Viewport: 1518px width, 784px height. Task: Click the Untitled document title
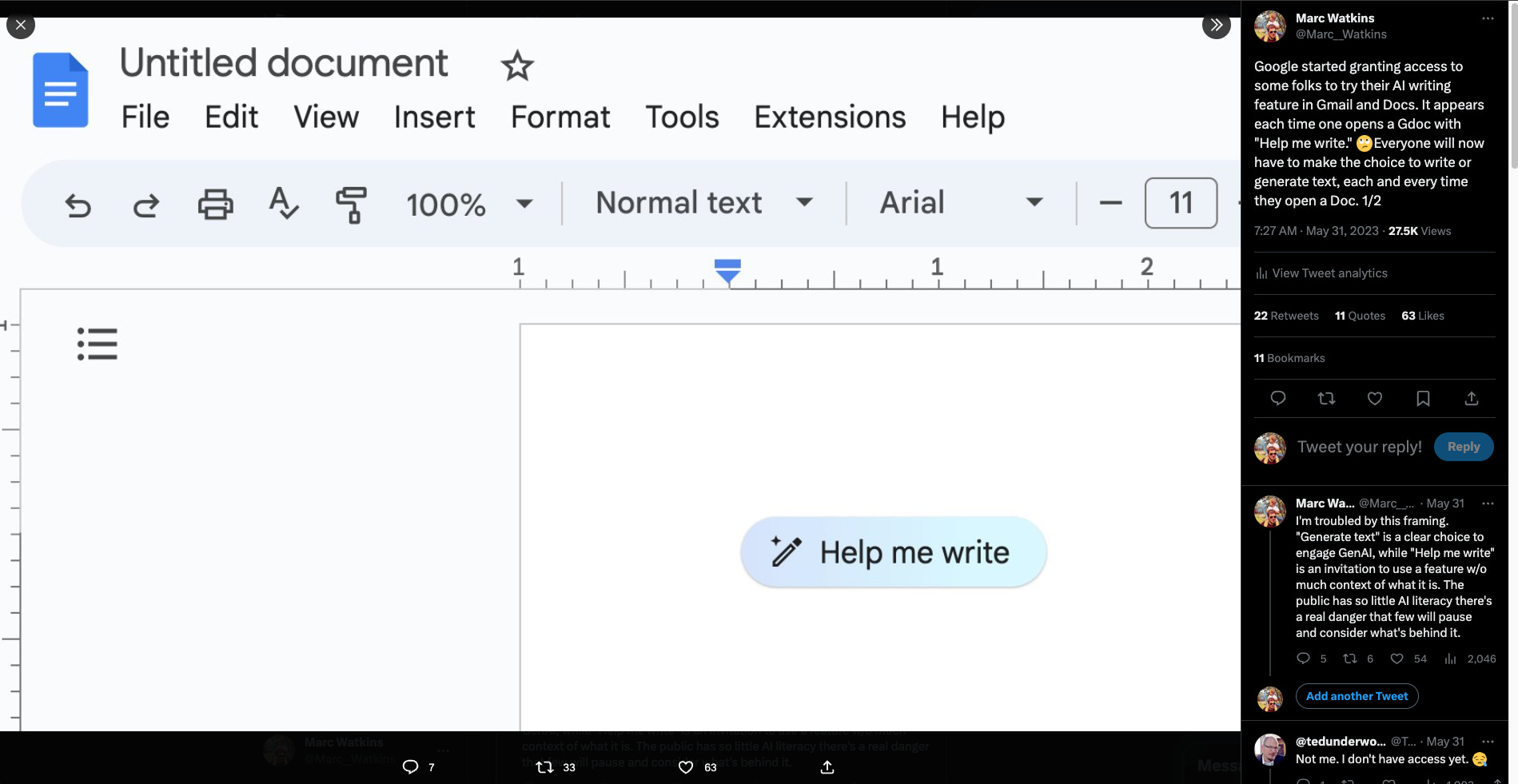coord(284,63)
